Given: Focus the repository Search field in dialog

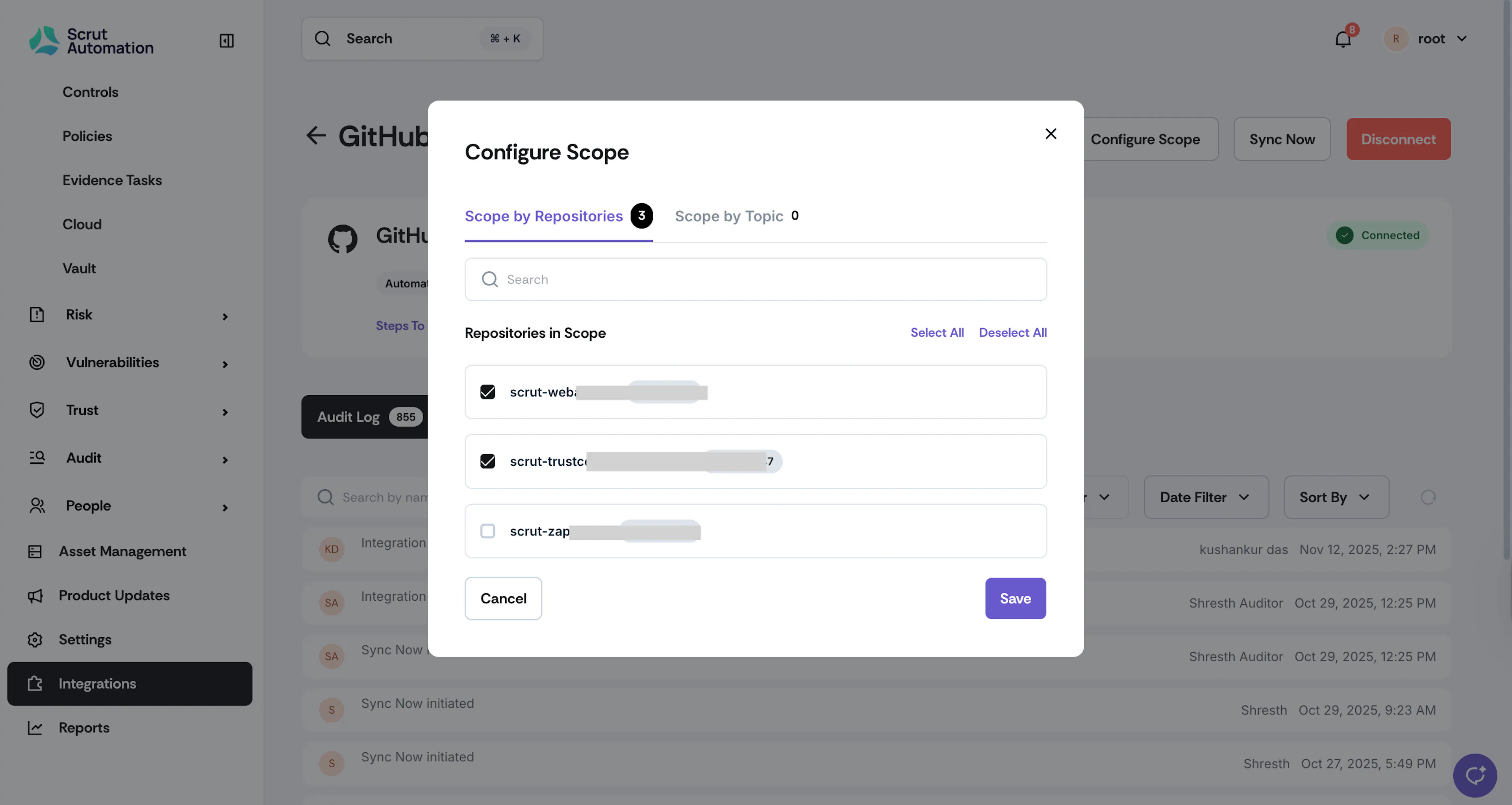Looking at the screenshot, I should [x=756, y=279].
